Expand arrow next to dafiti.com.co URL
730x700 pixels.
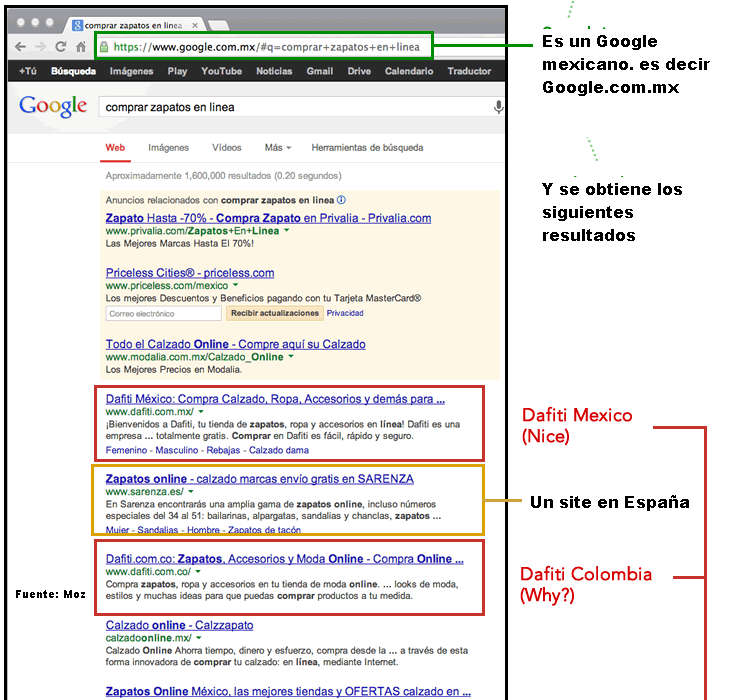(198, 571)
